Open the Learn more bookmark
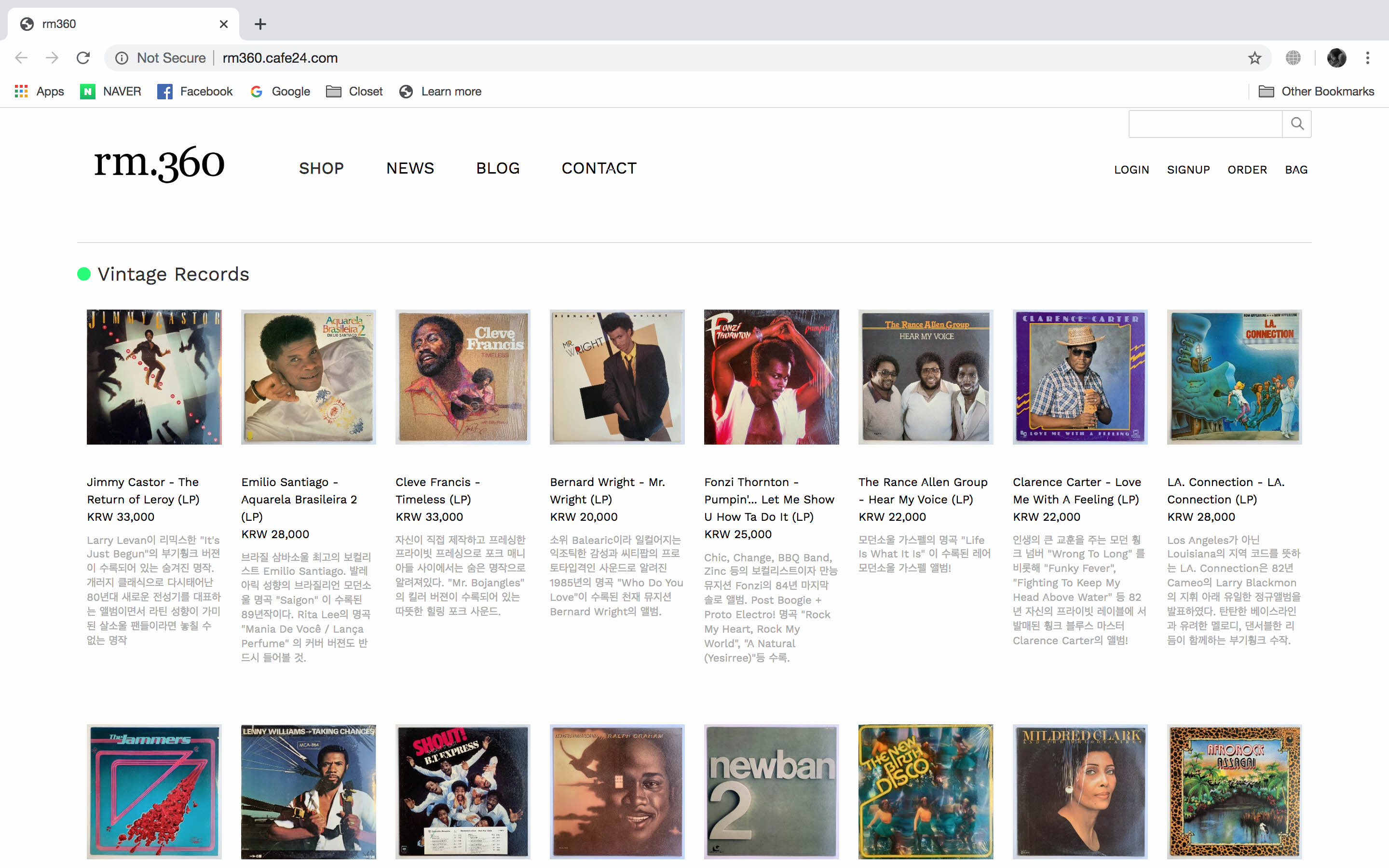 [x=440, y=91]
